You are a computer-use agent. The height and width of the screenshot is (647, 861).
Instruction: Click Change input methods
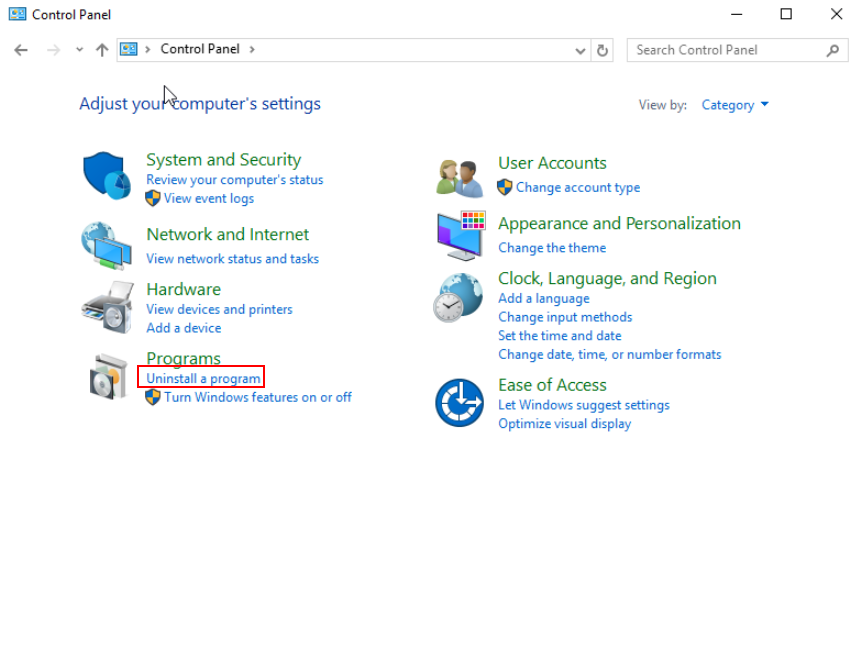565,317
